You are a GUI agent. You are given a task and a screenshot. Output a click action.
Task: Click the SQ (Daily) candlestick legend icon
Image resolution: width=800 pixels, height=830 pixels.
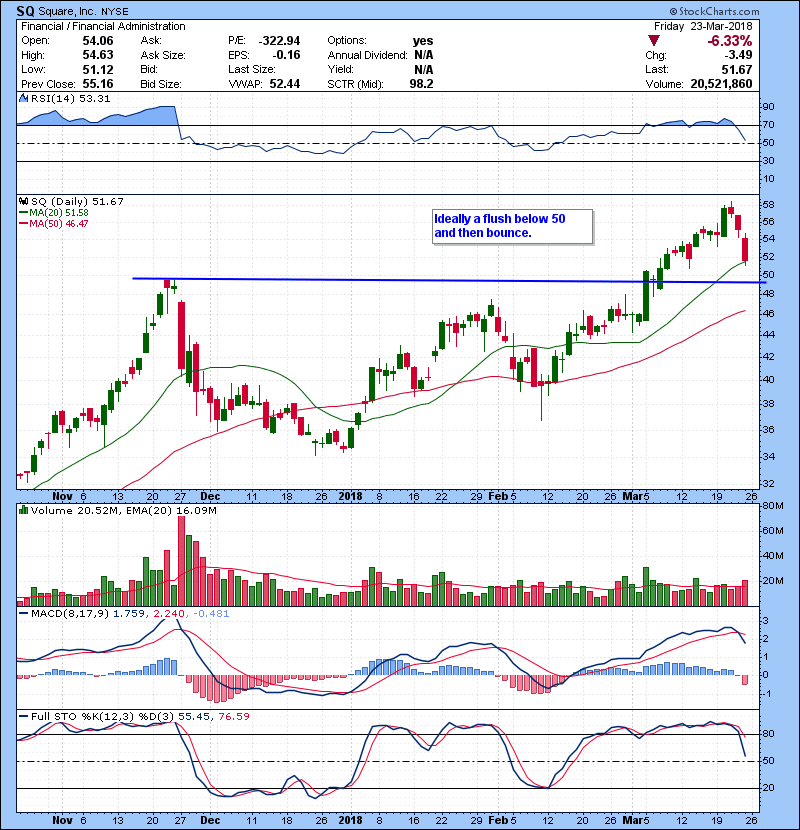click(x=22, y=201)
